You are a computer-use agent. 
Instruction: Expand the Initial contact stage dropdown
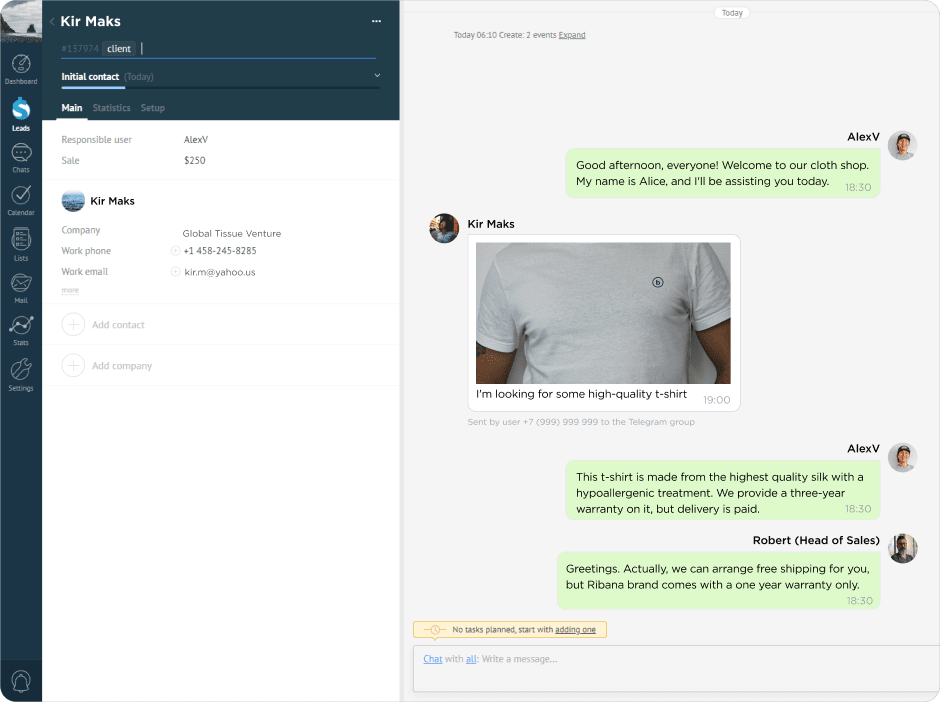pos(377,75)
